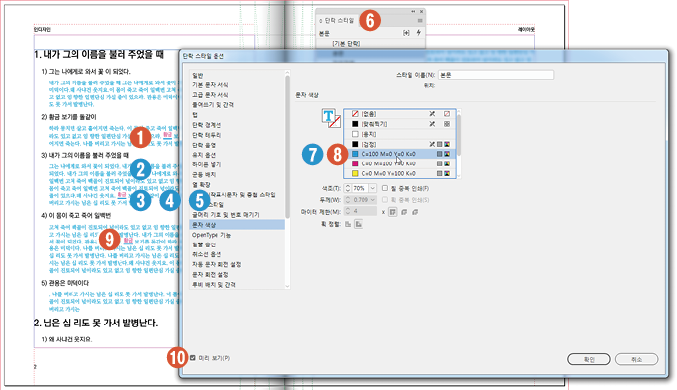Select 들여쓰기 및 간격 category

[213, 105]
